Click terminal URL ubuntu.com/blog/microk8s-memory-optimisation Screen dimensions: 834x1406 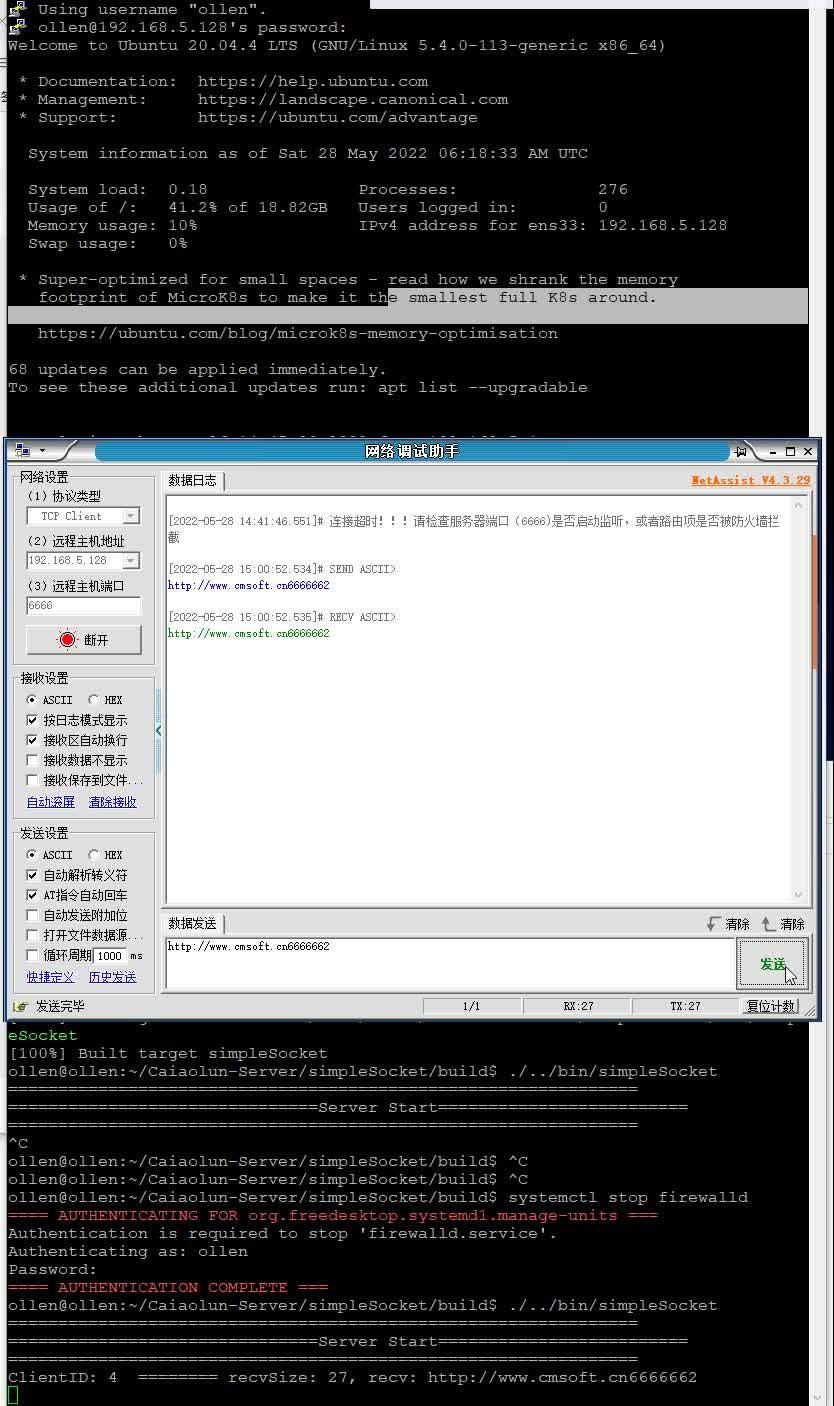tap(298, 333)
